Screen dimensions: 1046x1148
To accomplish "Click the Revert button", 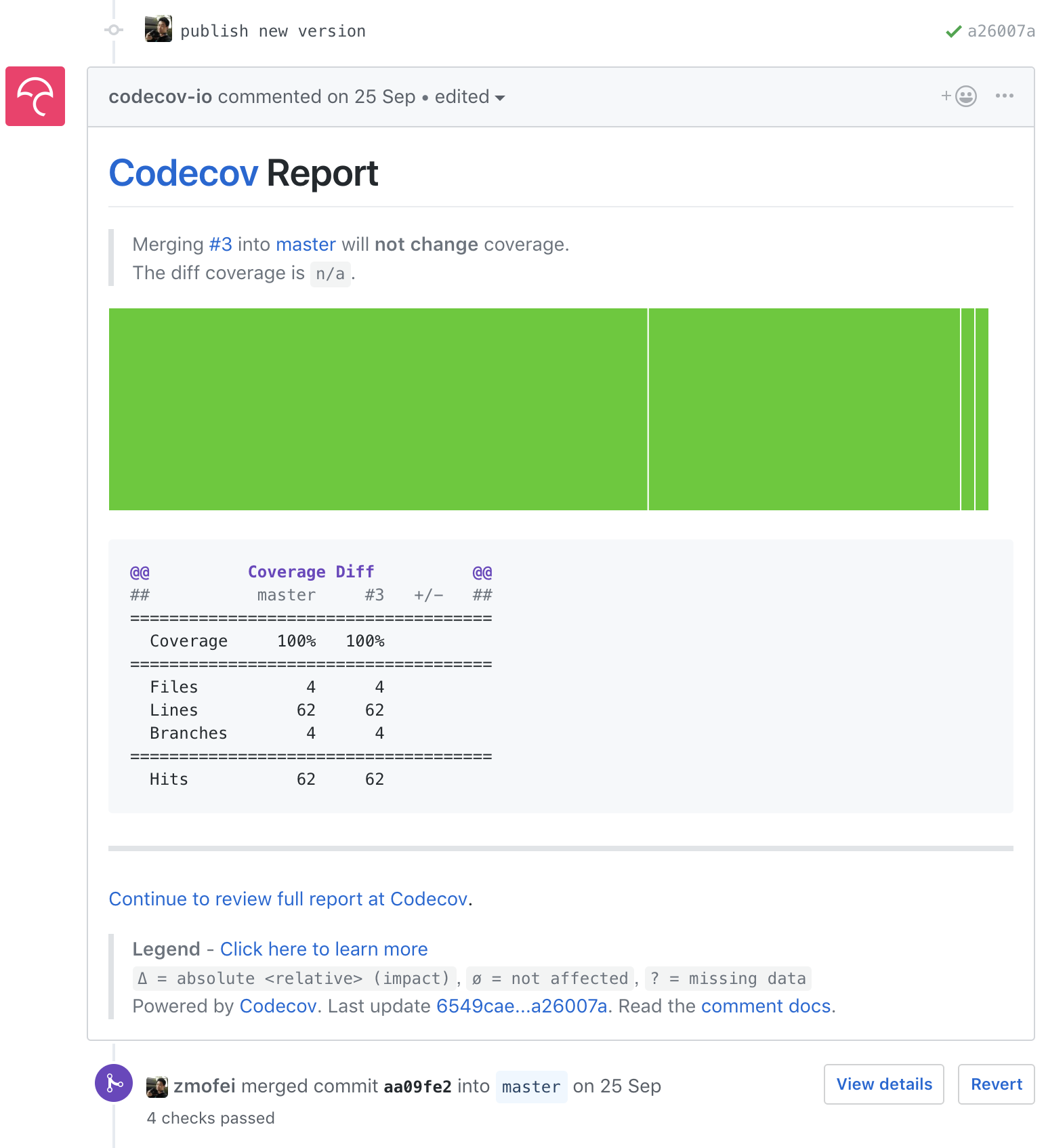I will 997,1084.
